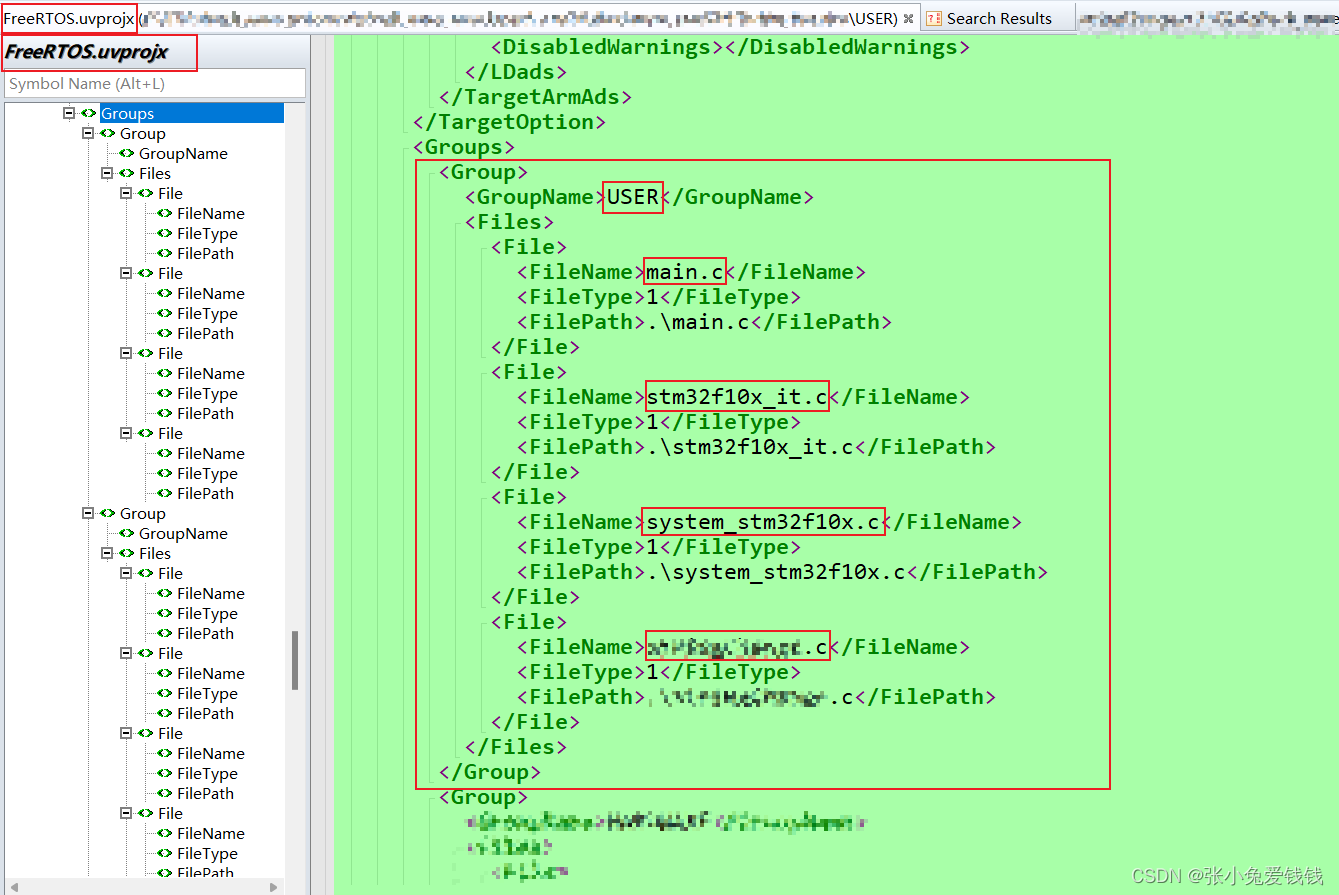Click the </Files> closing tag line
The image size is (1339, 895).
[x=516, y=747]
